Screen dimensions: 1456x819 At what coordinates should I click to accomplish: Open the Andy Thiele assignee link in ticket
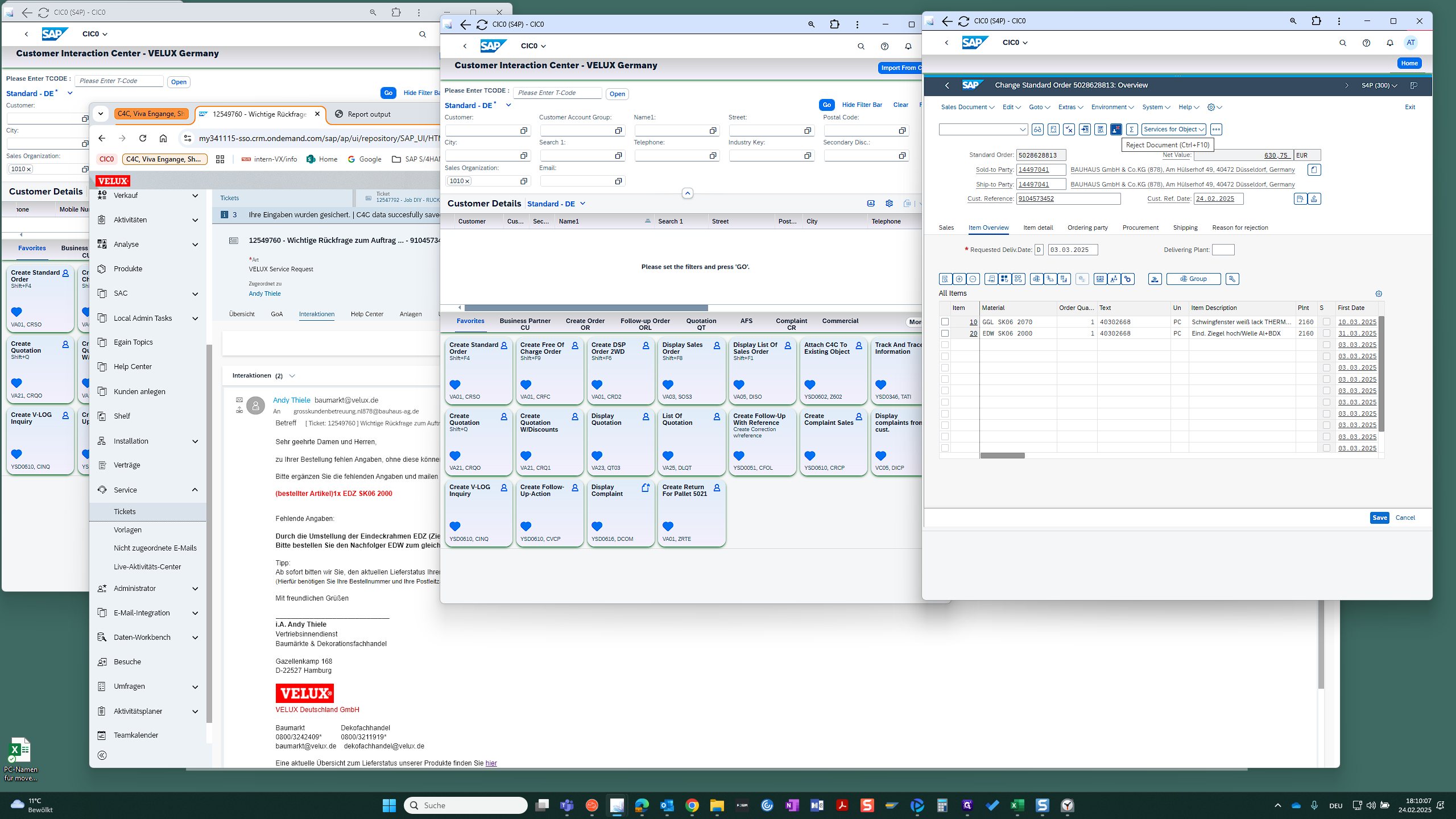(264, 293)
